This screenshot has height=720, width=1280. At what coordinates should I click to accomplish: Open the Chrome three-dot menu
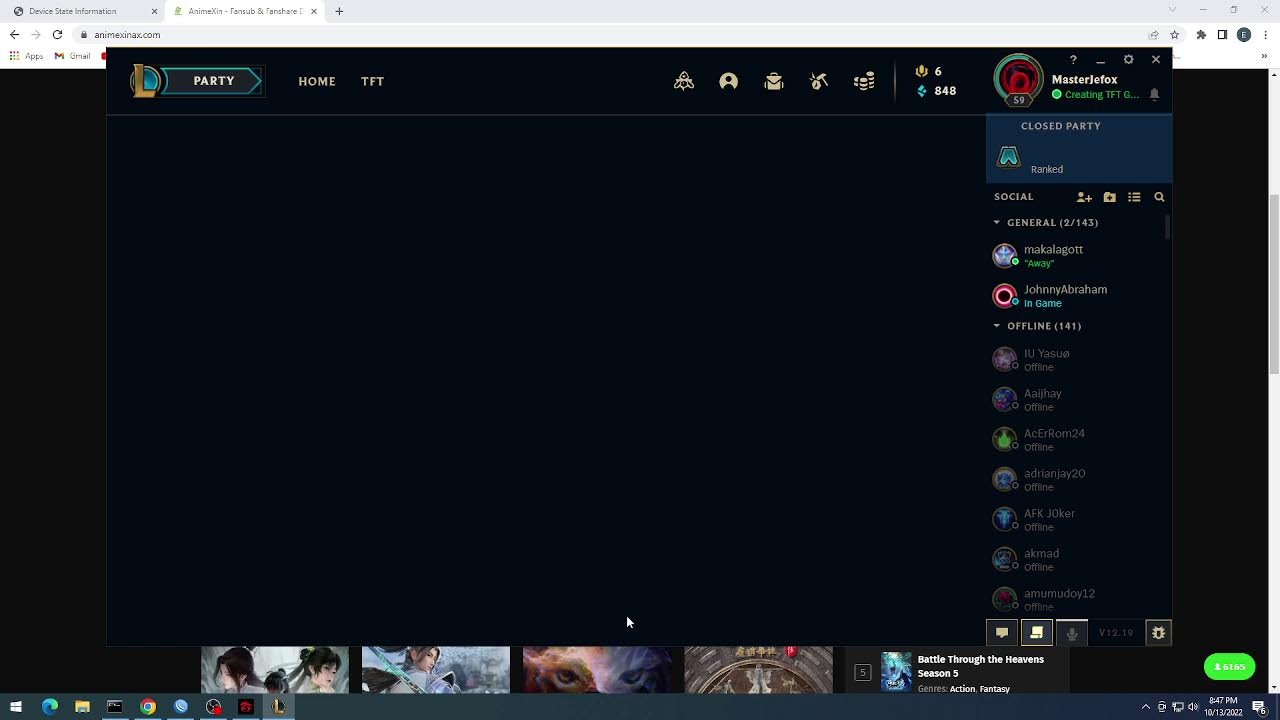[x=1265, y=34]
